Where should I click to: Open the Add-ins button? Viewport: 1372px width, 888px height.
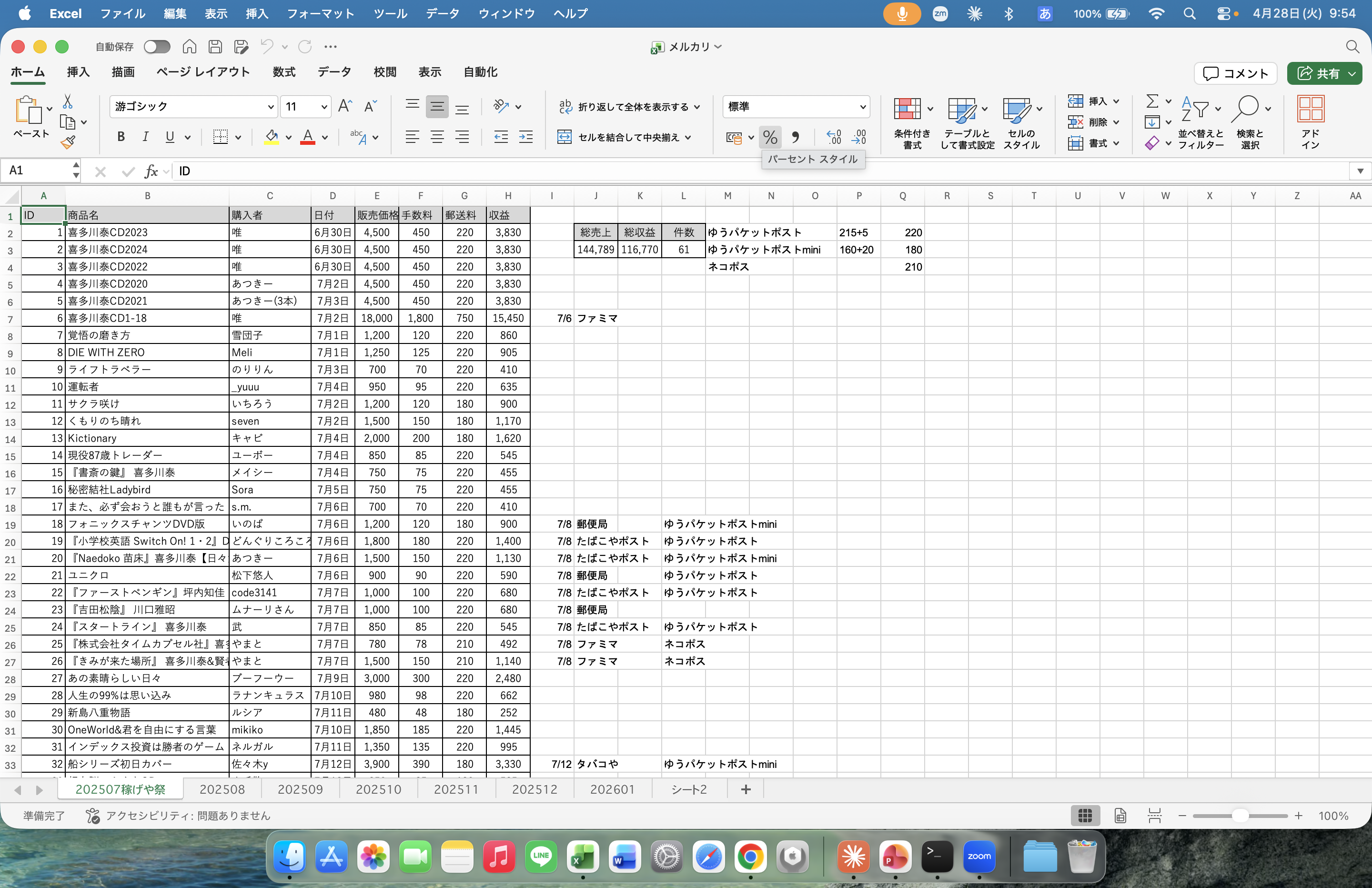click(x=1311, y=122)
